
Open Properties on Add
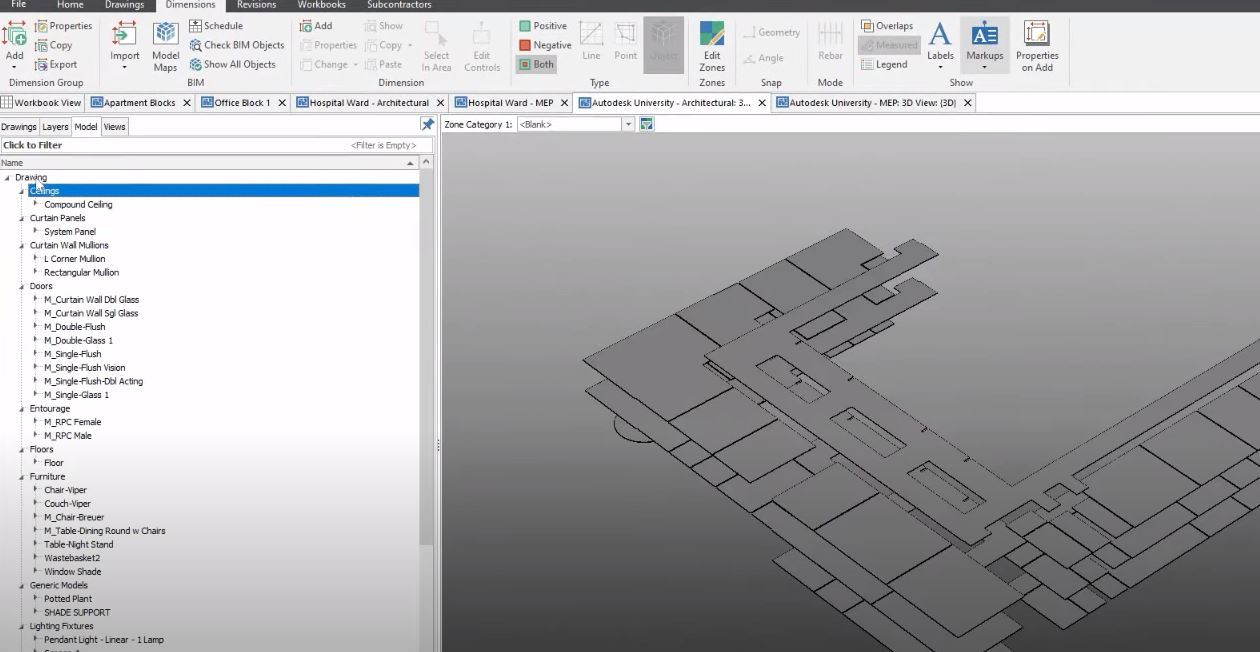coord(1037,46)
